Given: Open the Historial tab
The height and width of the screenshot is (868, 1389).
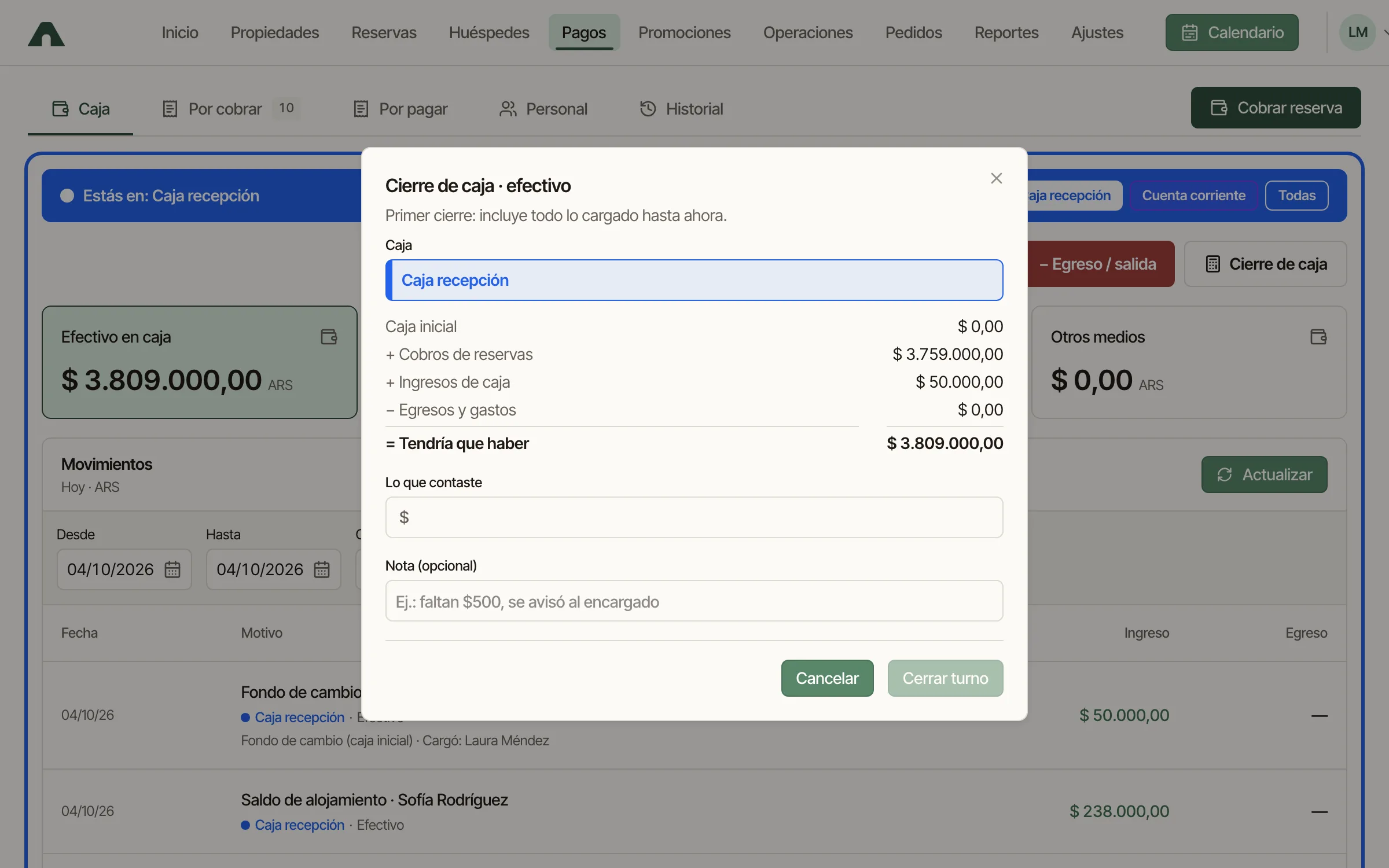Looking at the screenshot, I should pos(681,109).
